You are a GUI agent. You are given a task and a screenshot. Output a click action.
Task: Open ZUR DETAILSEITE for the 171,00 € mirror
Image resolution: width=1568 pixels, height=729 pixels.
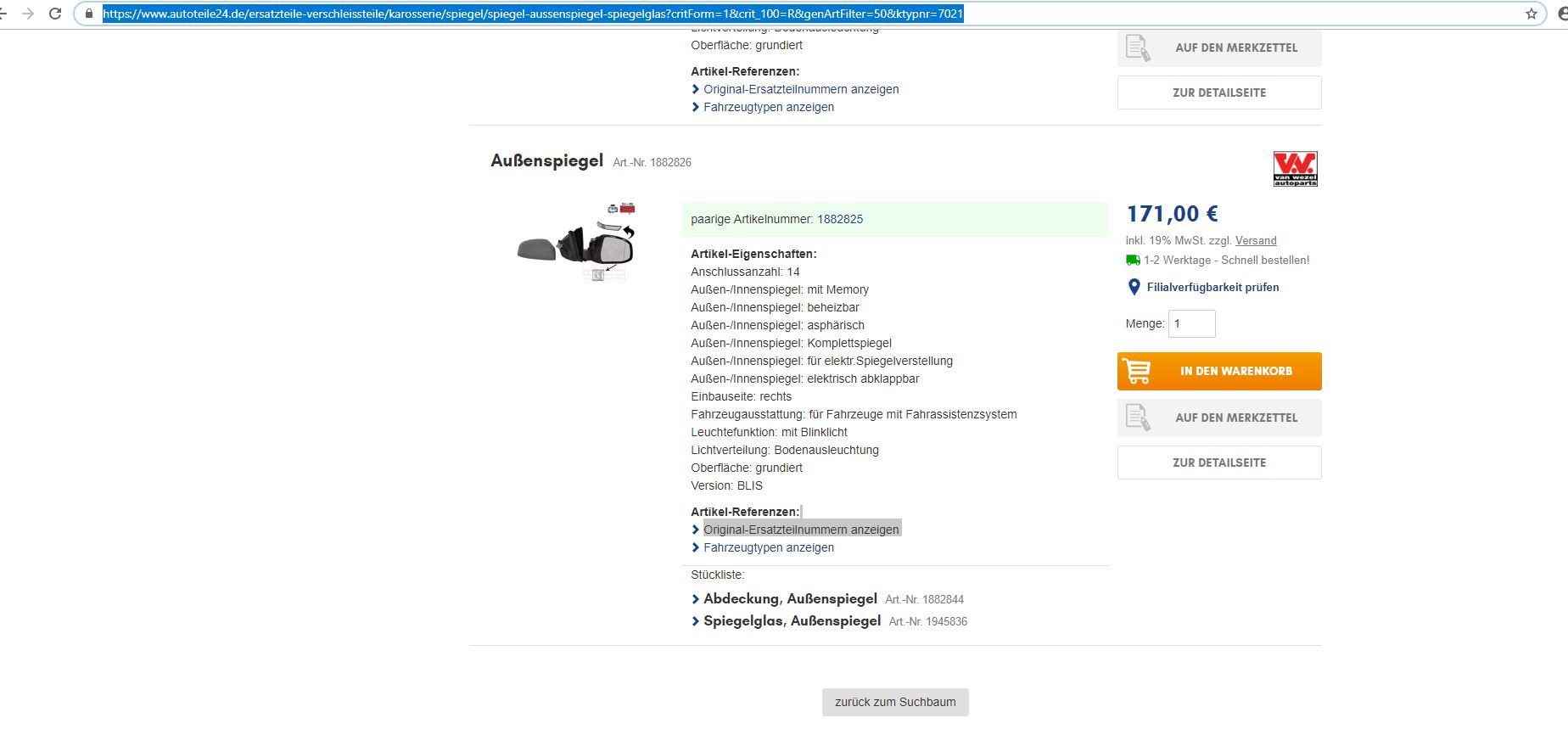click(1218, 463)
